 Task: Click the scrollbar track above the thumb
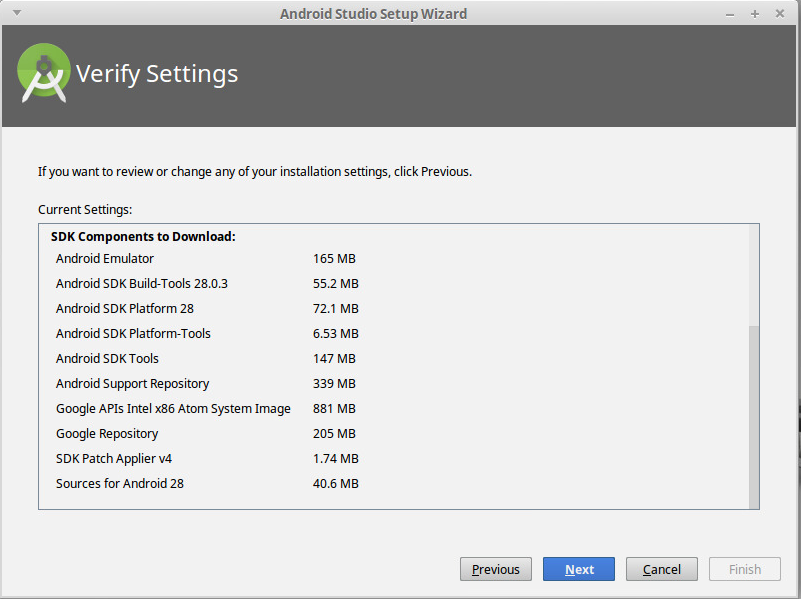754,275
